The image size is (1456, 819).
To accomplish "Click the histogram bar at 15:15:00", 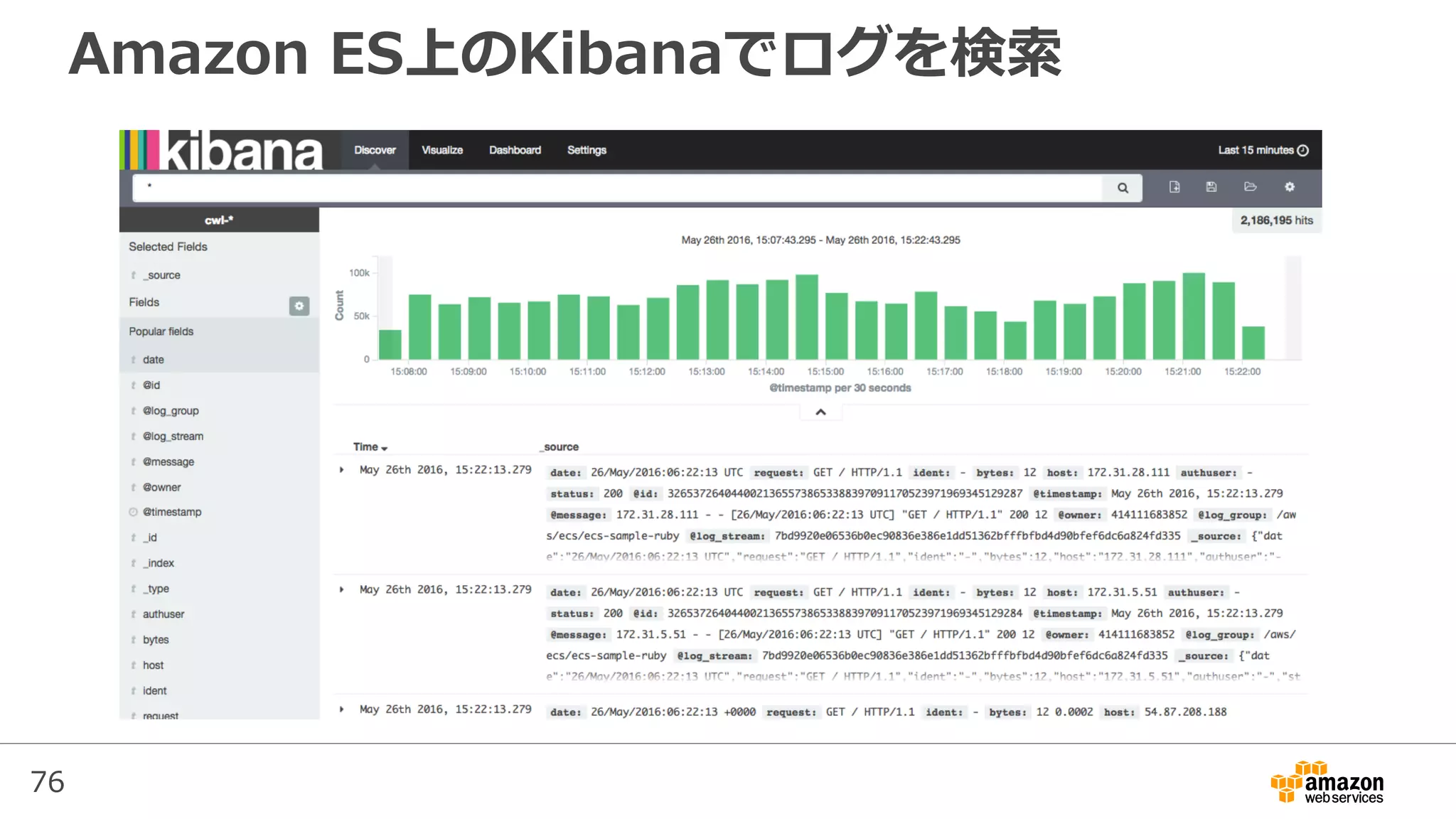I will click(837, 326).
